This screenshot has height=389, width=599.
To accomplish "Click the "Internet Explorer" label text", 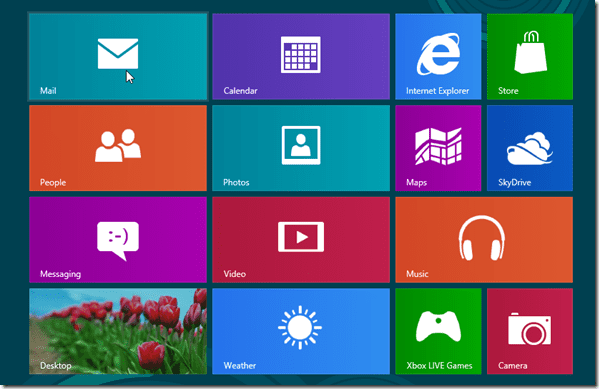I will (x=437, y=91).
